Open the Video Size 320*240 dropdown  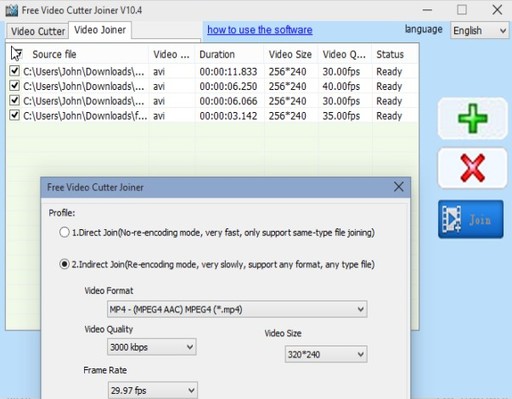[326, 354]
